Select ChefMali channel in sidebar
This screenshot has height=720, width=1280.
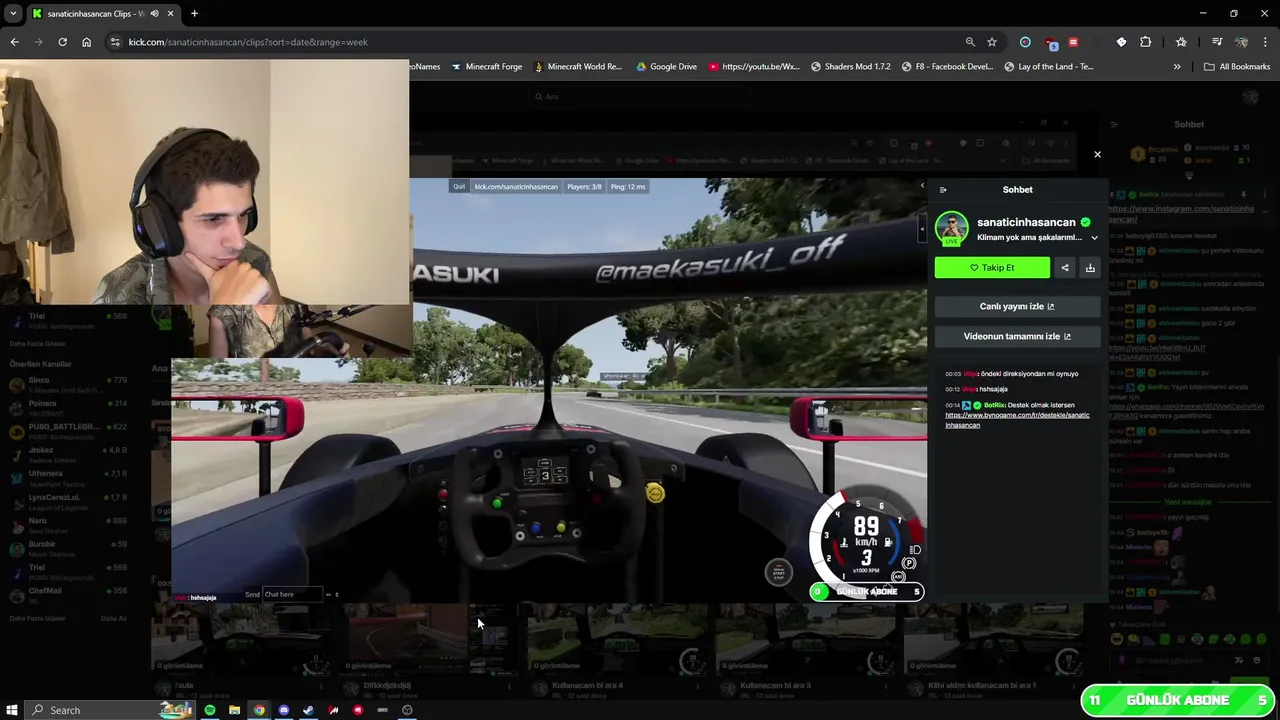(68, 595)
